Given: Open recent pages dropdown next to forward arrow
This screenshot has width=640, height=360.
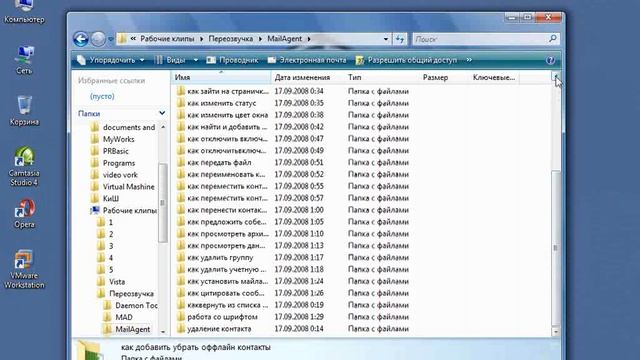Looking at the screenshot, I should 111,39.
